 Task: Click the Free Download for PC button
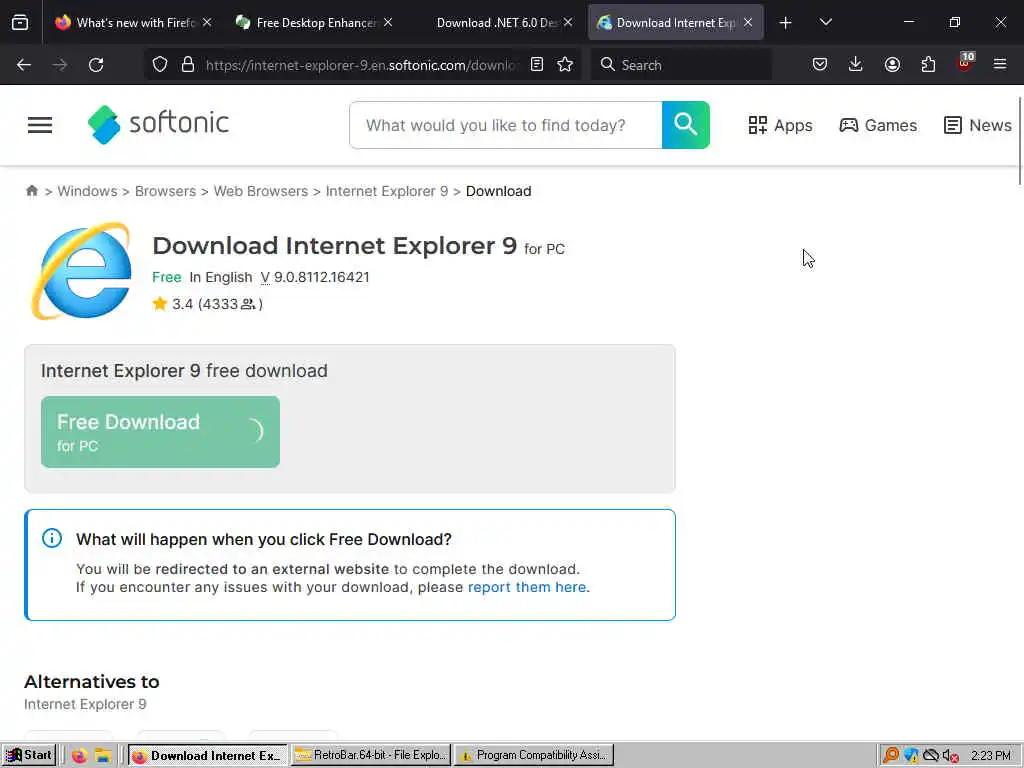(160, 432)
